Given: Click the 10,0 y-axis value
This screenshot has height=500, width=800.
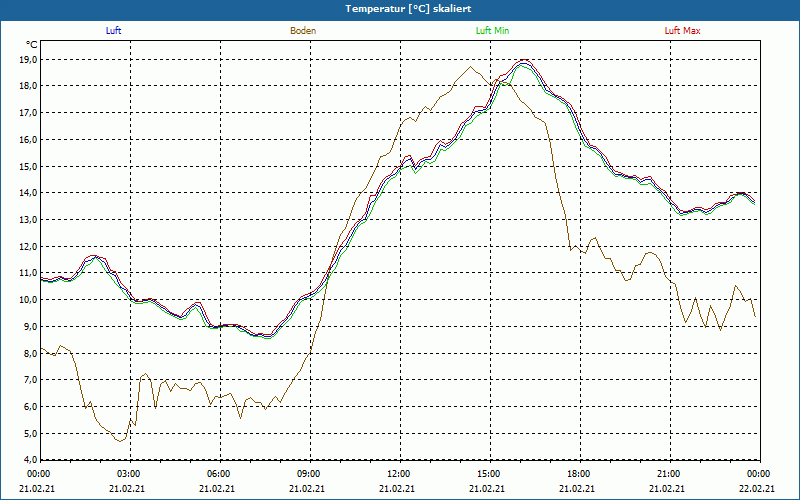Looking at the screenshot, I should 29,299.
